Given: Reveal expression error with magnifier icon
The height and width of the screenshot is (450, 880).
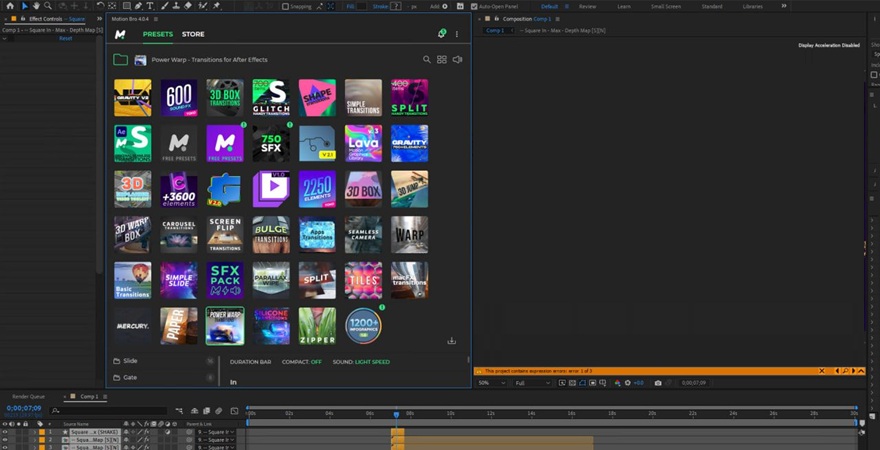Looking at the screenshot, I should (x=845, y=371).
